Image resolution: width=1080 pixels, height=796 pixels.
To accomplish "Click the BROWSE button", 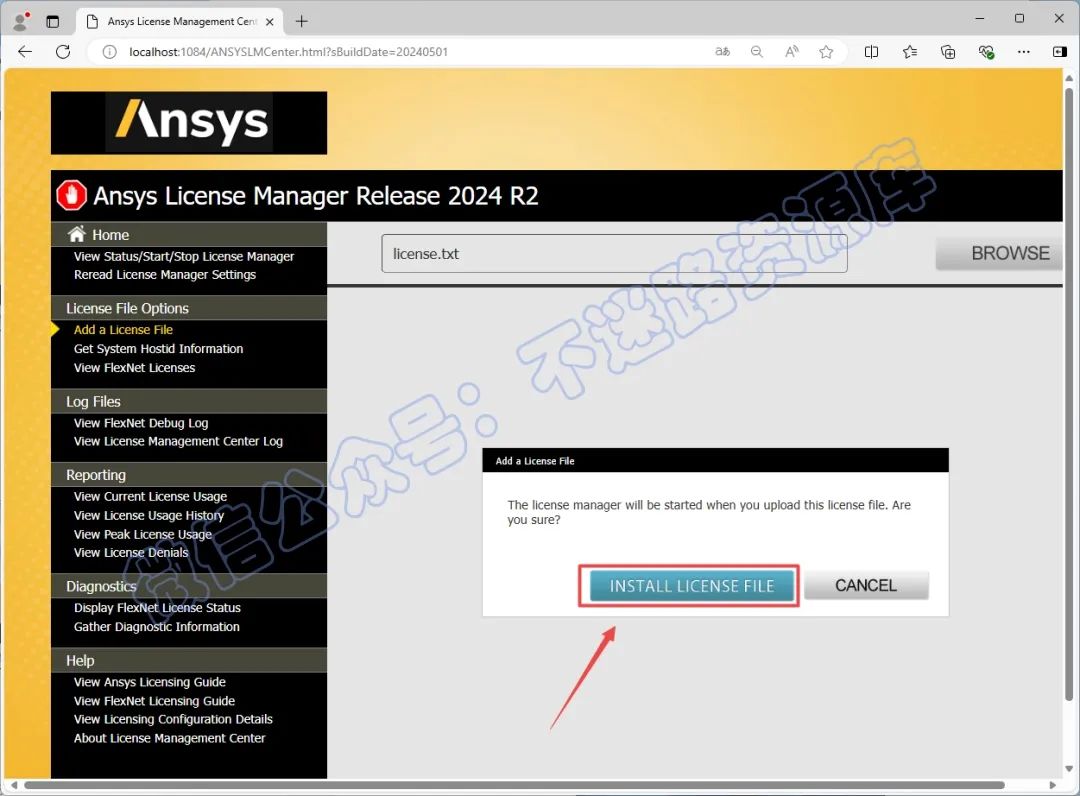I will click(999, 253).
